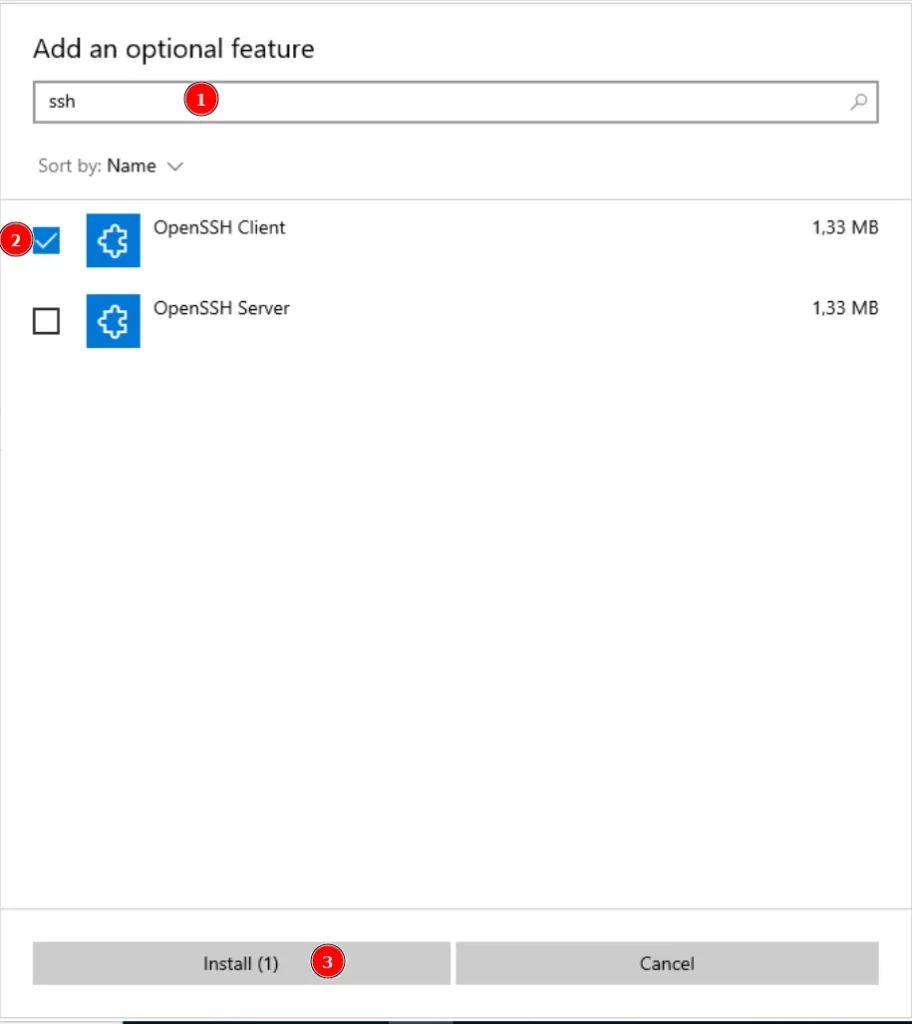
Task: Click red step marker number 3
Action: pos(327,962)
